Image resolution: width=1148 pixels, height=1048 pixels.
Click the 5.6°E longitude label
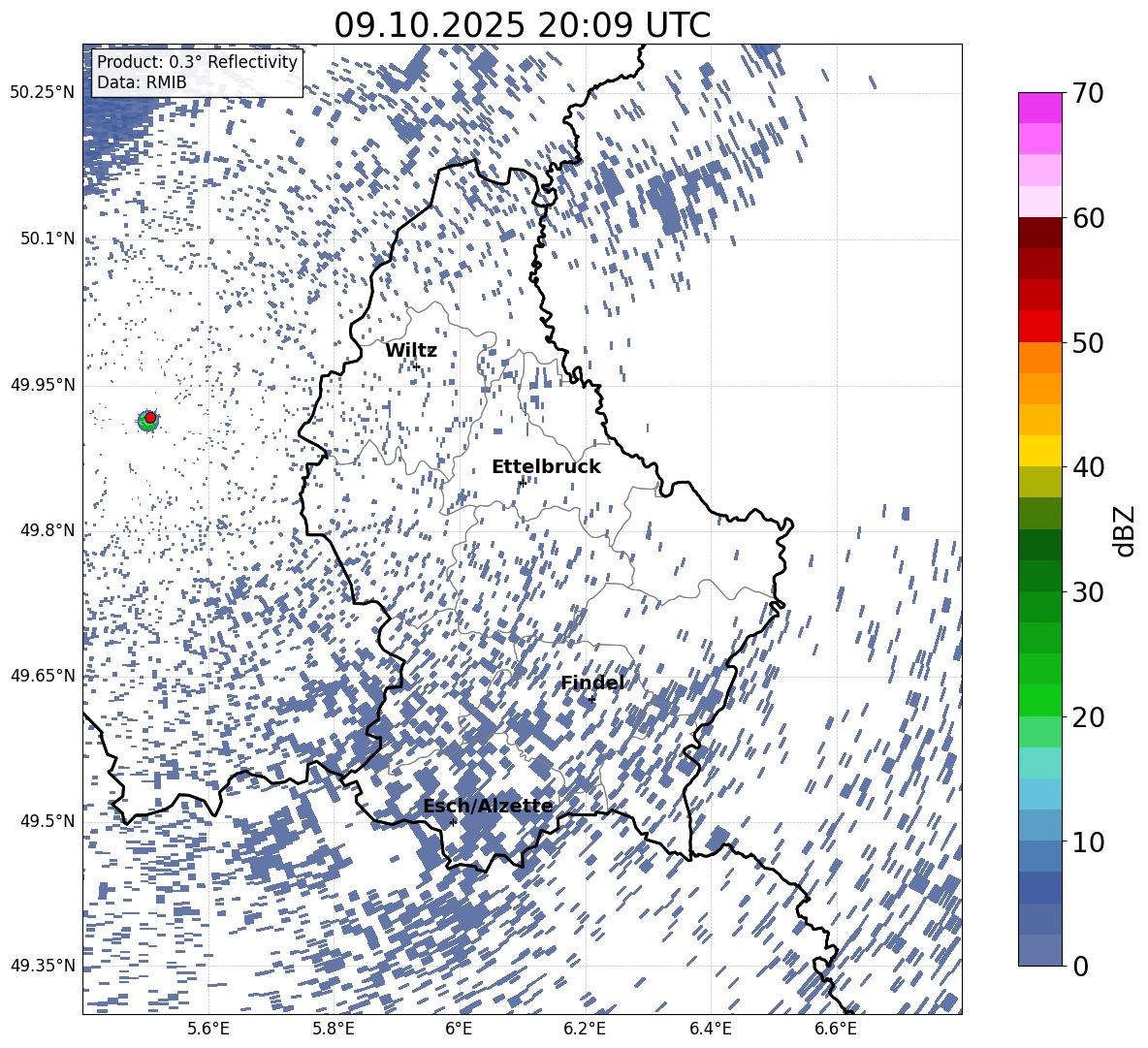tap(208, 1029)
